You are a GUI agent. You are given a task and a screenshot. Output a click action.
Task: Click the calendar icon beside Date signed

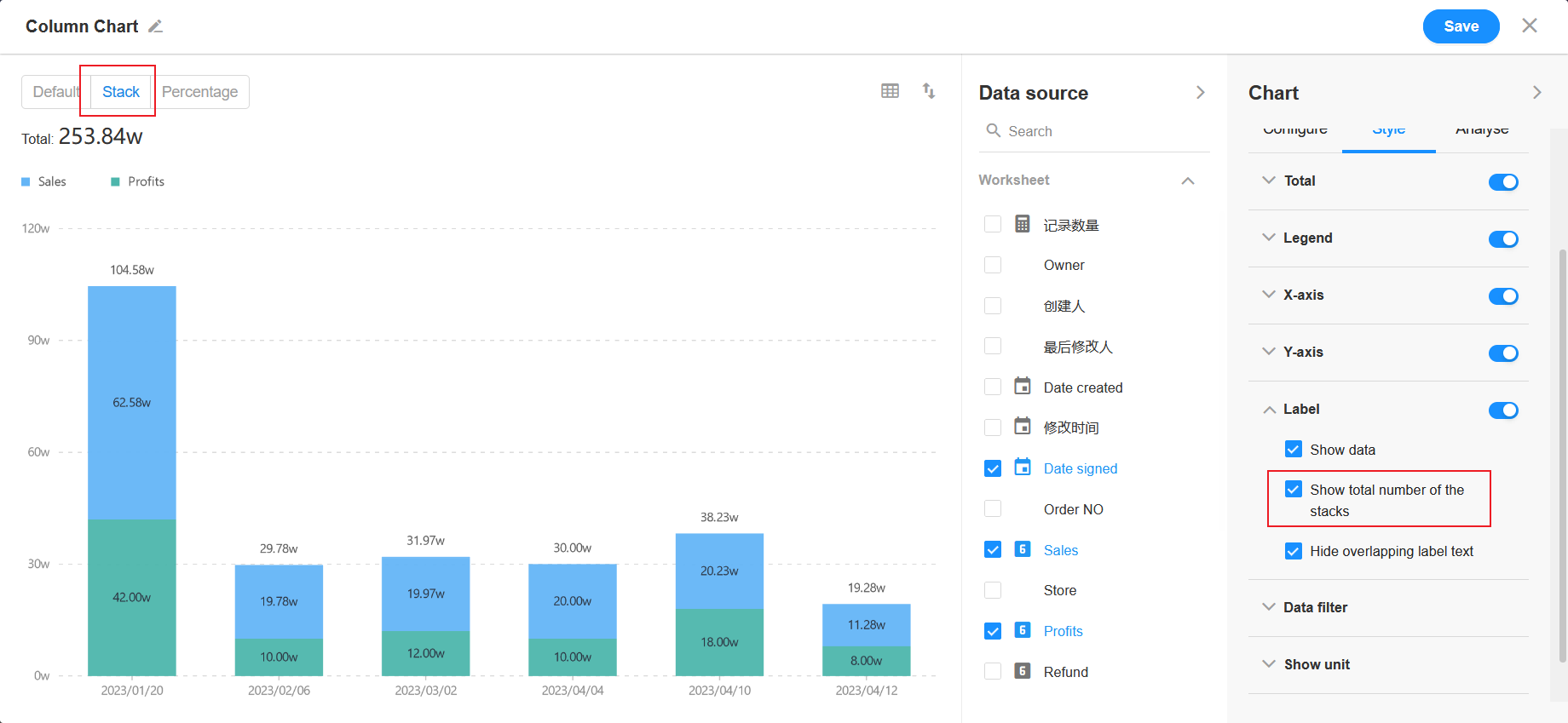[x=1022, y=468]
